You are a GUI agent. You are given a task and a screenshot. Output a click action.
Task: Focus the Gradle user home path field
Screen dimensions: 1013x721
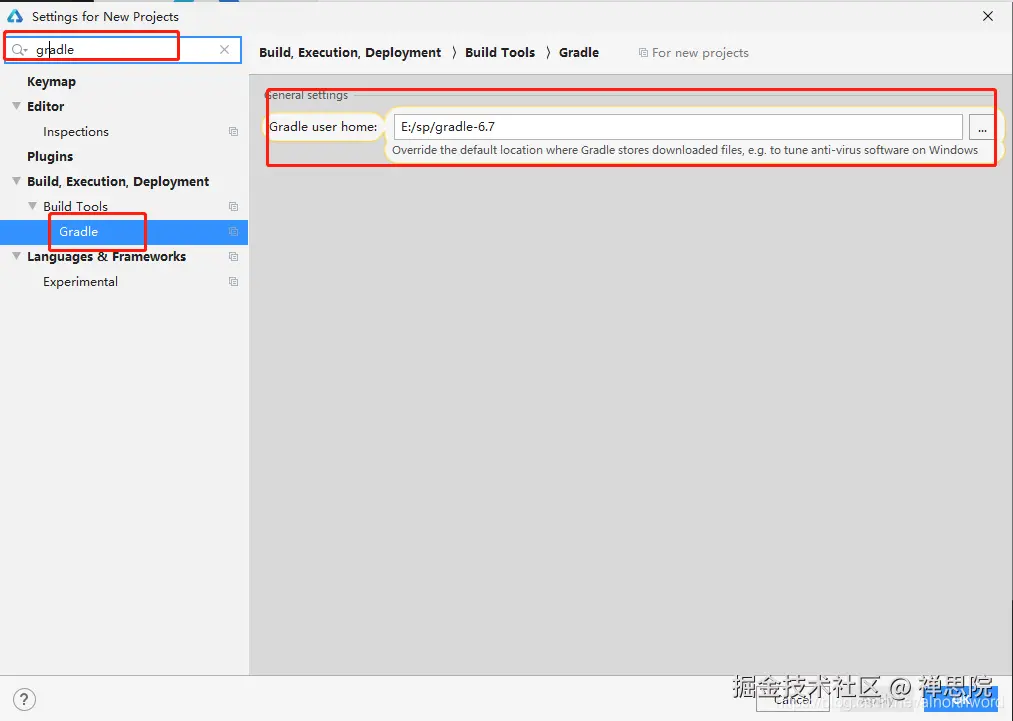[x=678, y=127]
